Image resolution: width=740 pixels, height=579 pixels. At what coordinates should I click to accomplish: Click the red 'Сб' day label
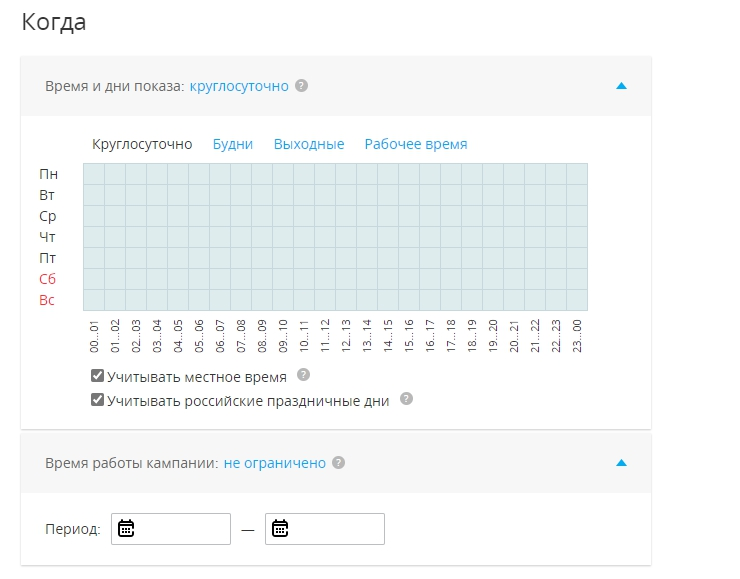(x=47, y=279)
